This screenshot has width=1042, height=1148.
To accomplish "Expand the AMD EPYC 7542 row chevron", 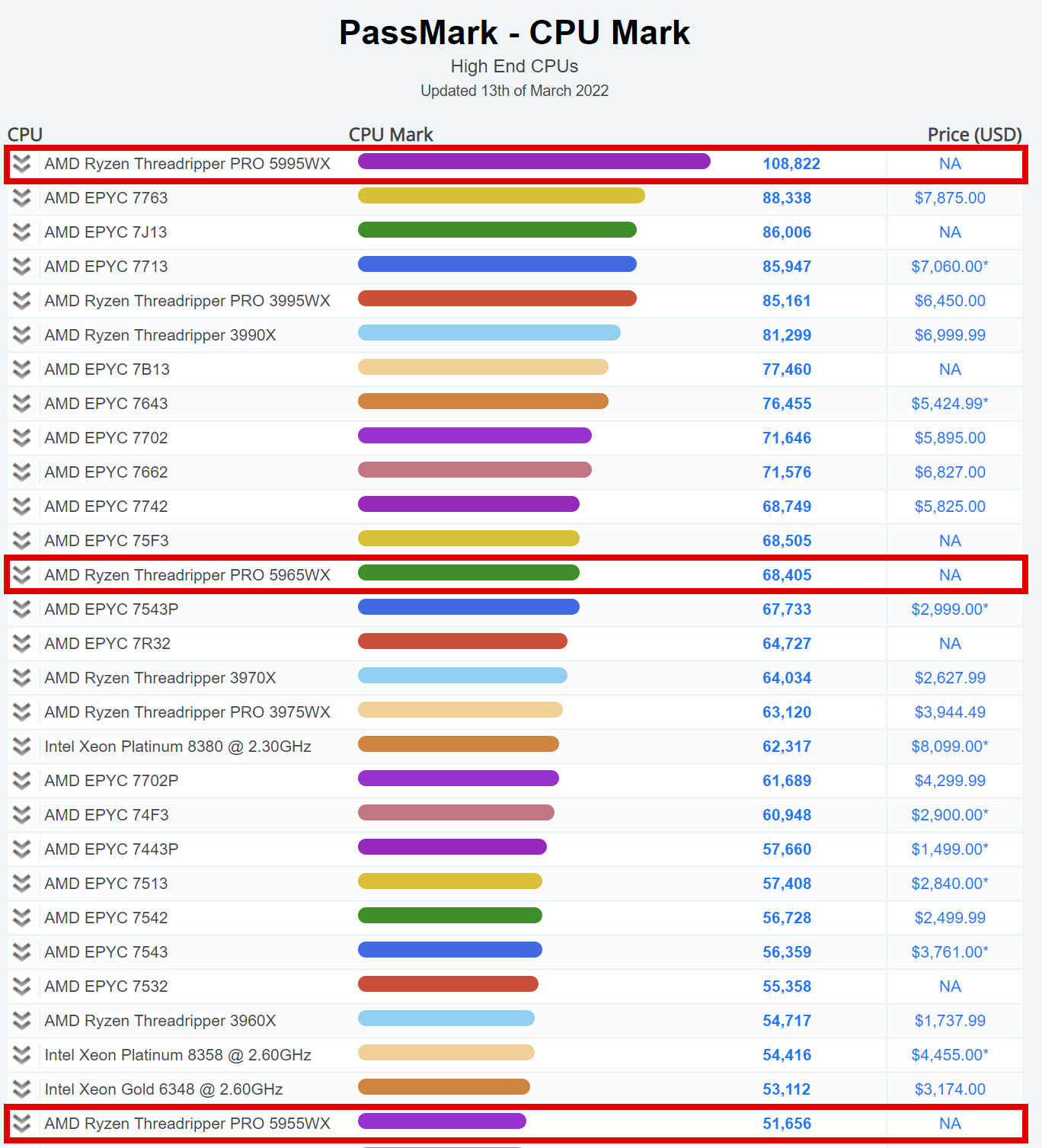I will [22, 918].
